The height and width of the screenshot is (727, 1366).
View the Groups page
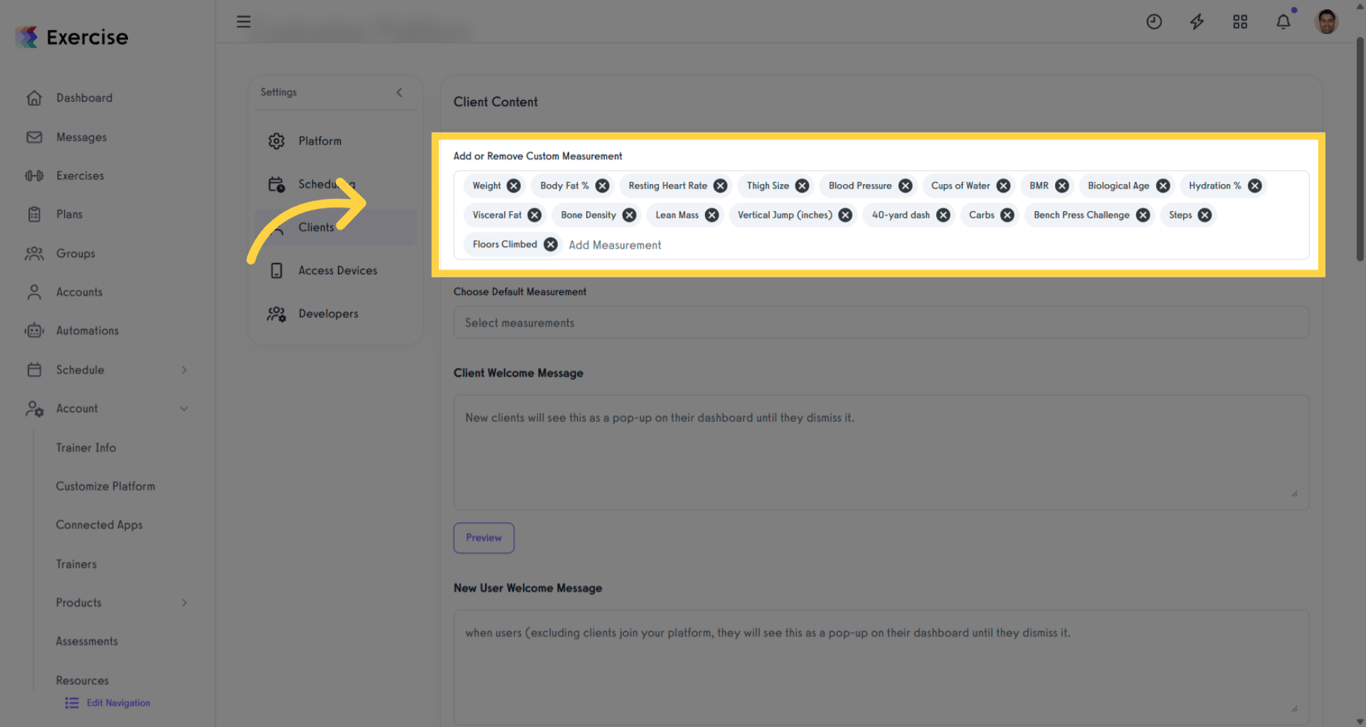pos(79,253)
